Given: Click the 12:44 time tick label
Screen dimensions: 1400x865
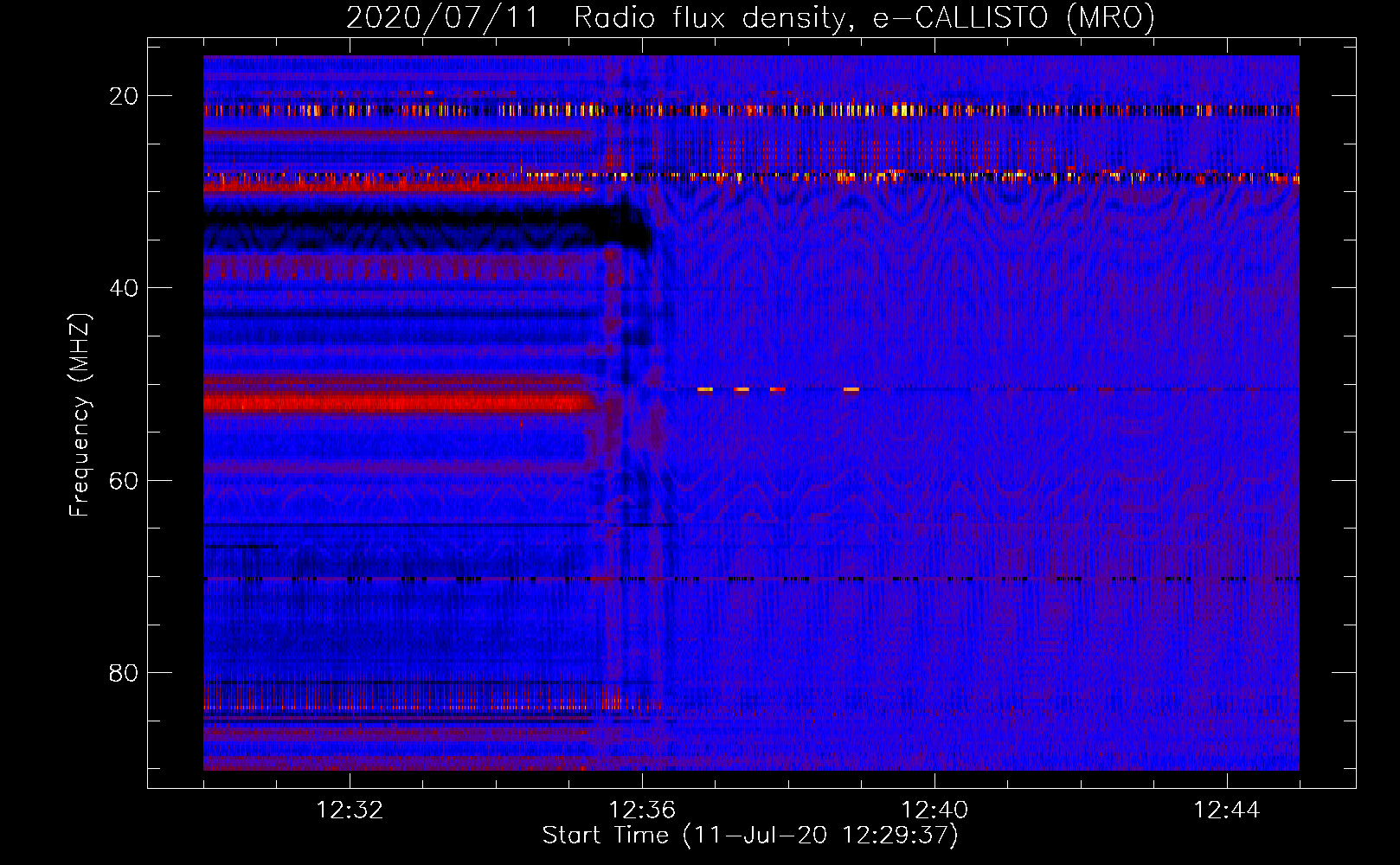Looking at the screenshot, I should [1227, 811].
